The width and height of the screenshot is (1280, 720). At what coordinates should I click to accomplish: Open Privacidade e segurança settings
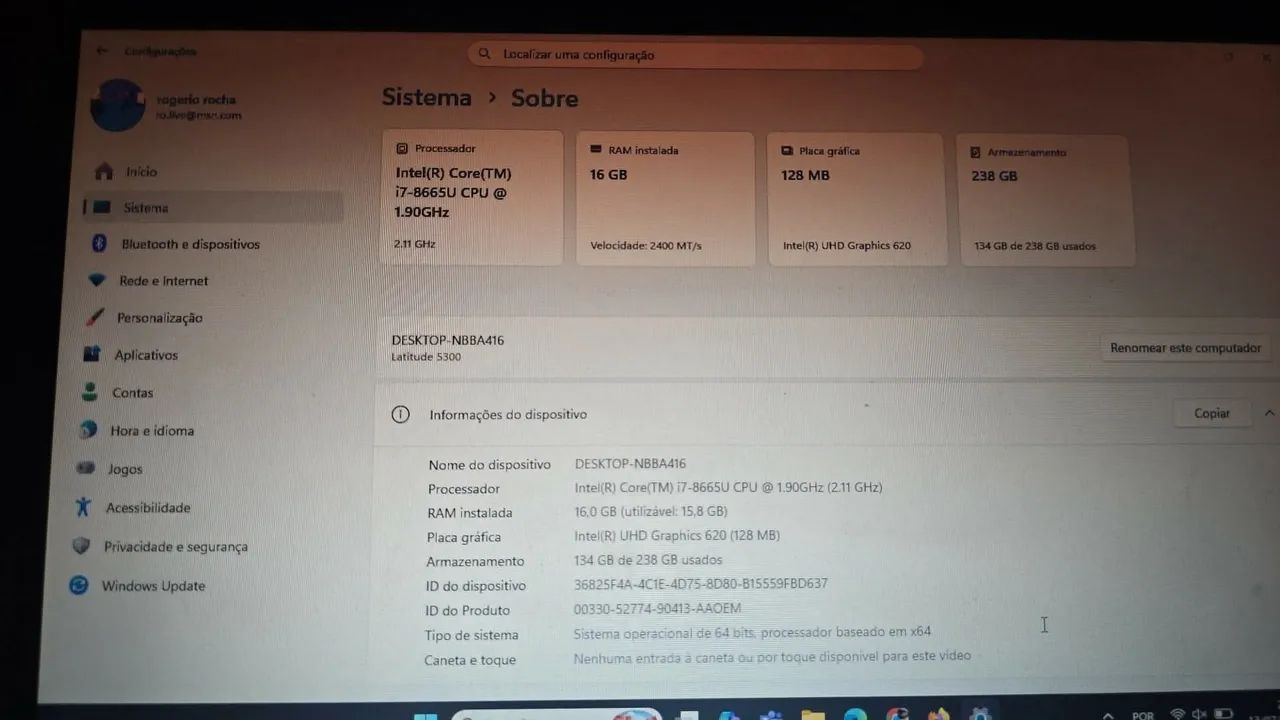tap(175, 547)
